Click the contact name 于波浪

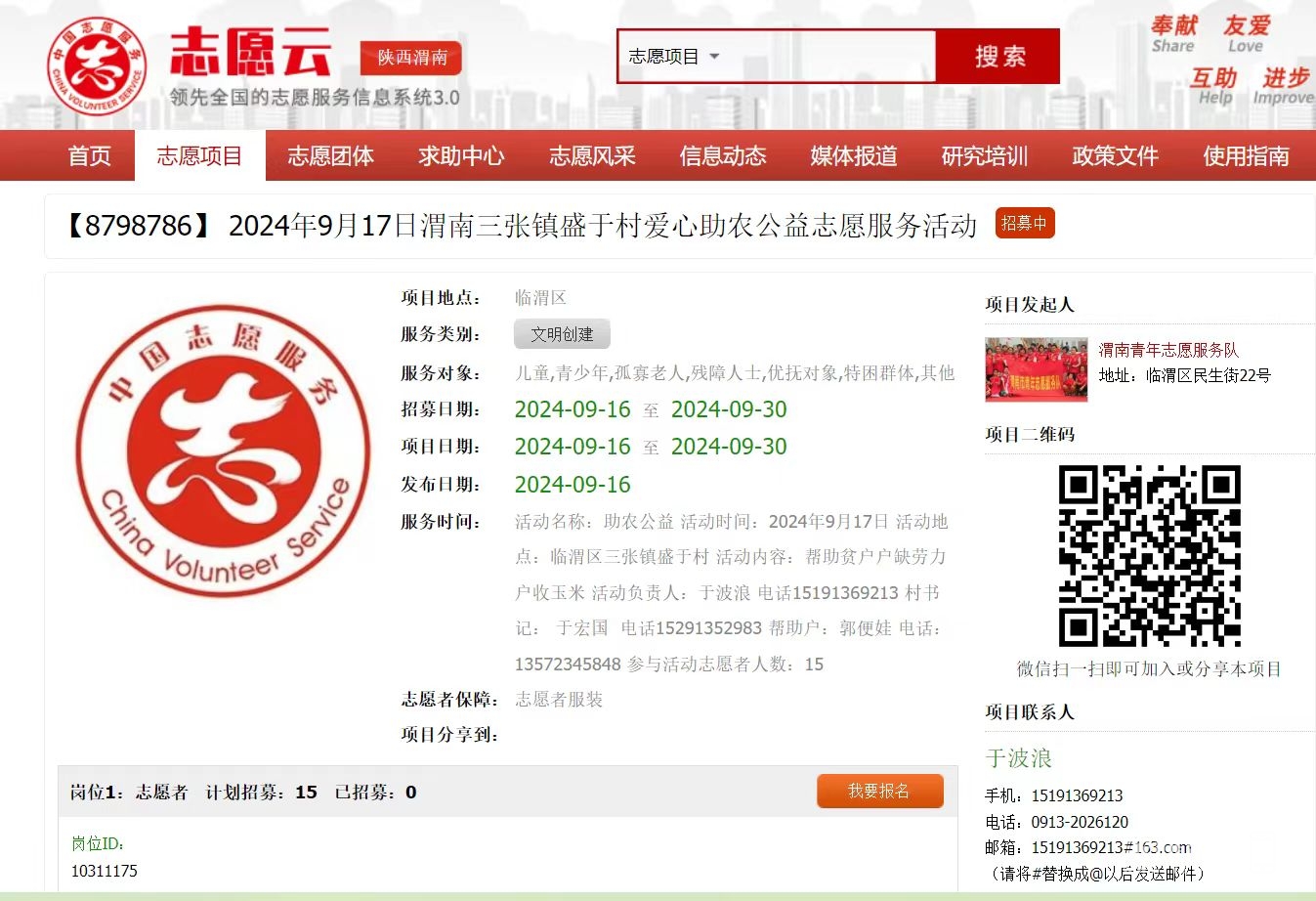(x=1019, y=758)
